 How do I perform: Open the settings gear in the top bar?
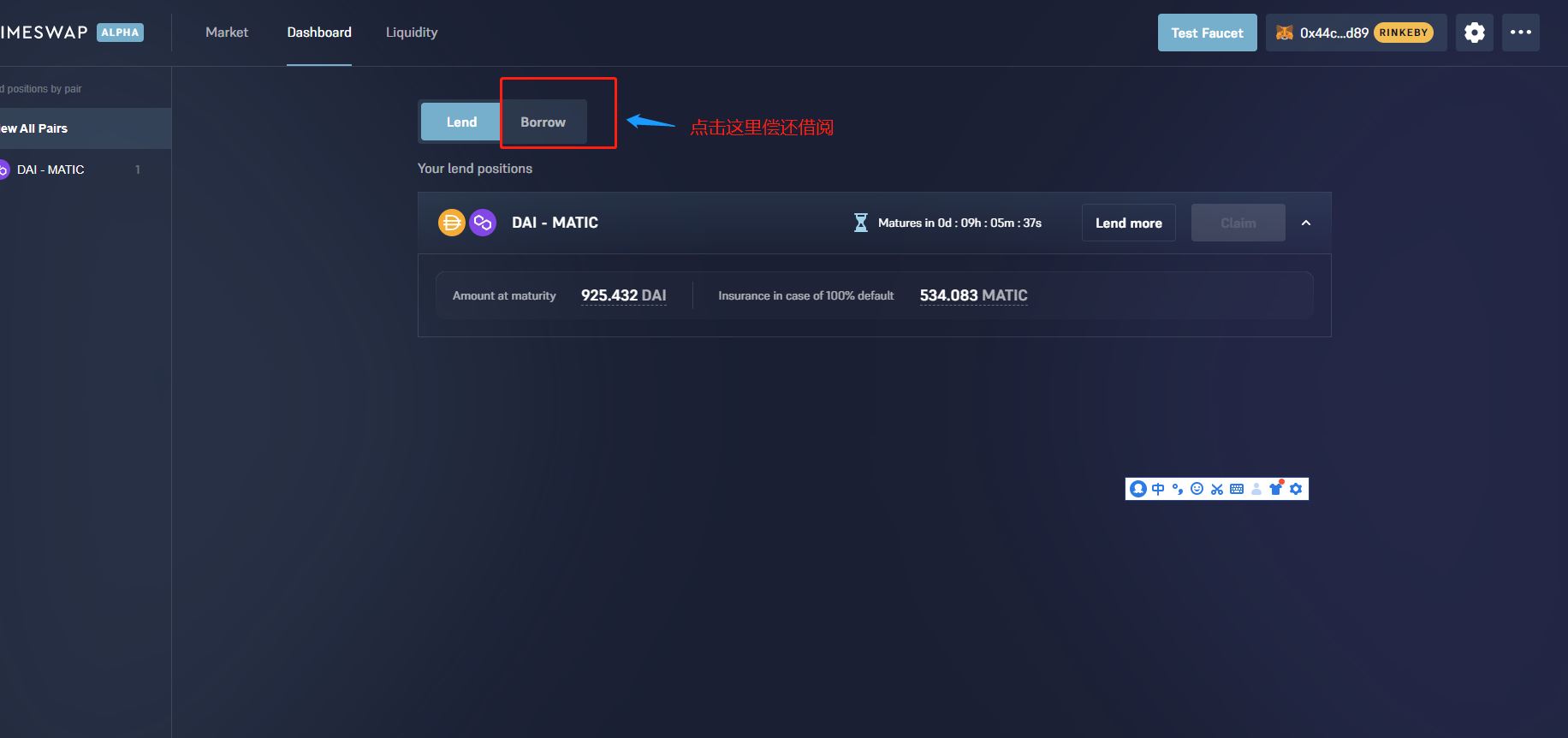(x=1474, y=33)
